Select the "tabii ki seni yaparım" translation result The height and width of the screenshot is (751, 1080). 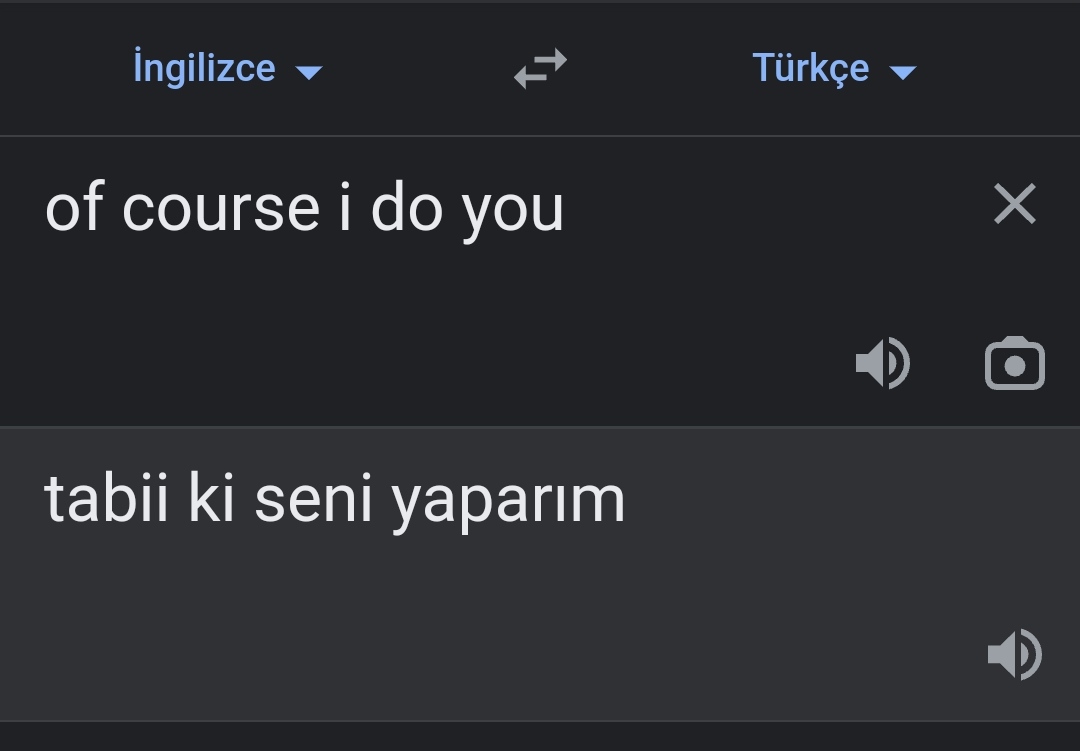click(335, 499)
